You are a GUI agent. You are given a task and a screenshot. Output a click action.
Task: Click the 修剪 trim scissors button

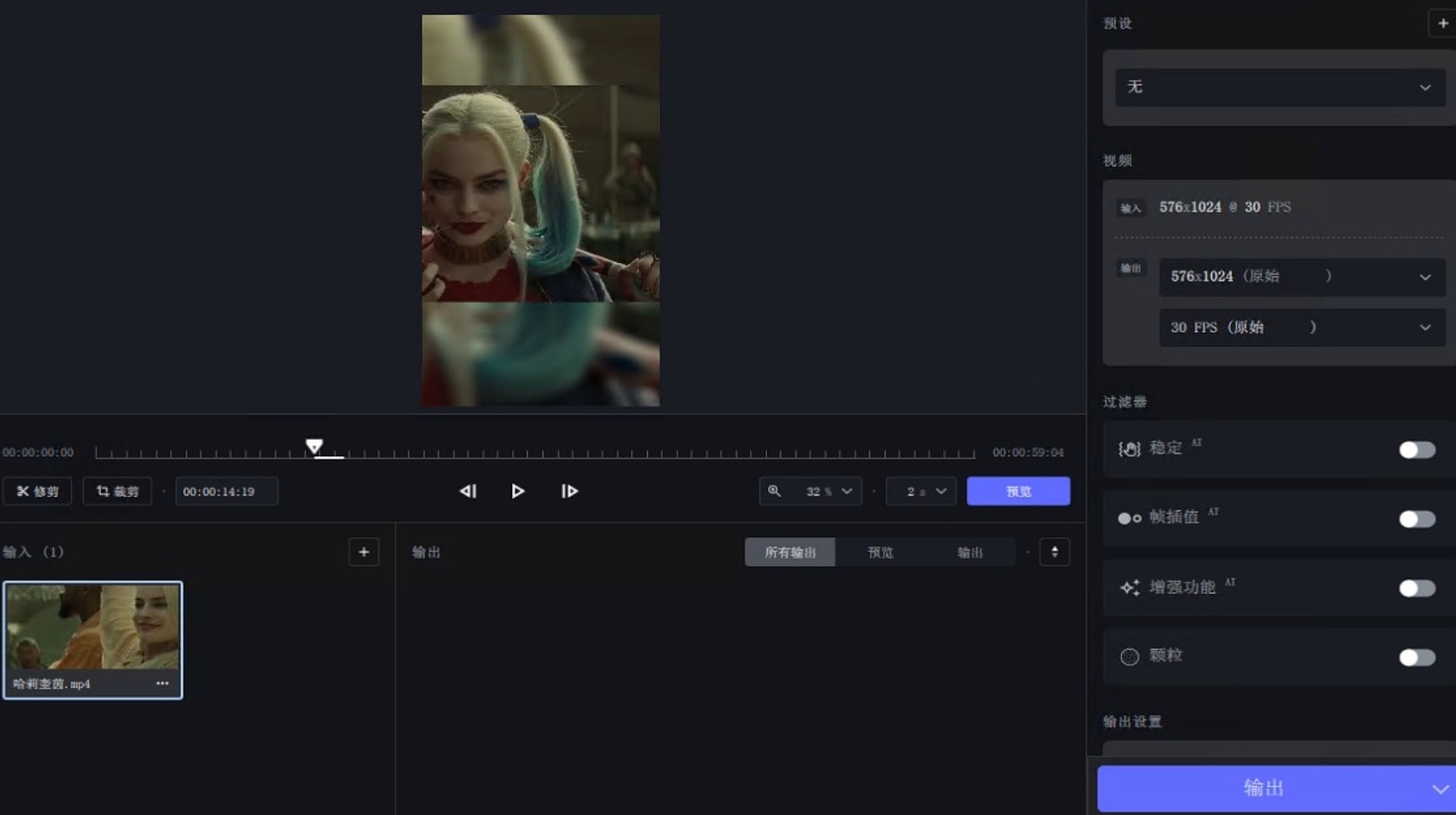(x=37, y=491)
